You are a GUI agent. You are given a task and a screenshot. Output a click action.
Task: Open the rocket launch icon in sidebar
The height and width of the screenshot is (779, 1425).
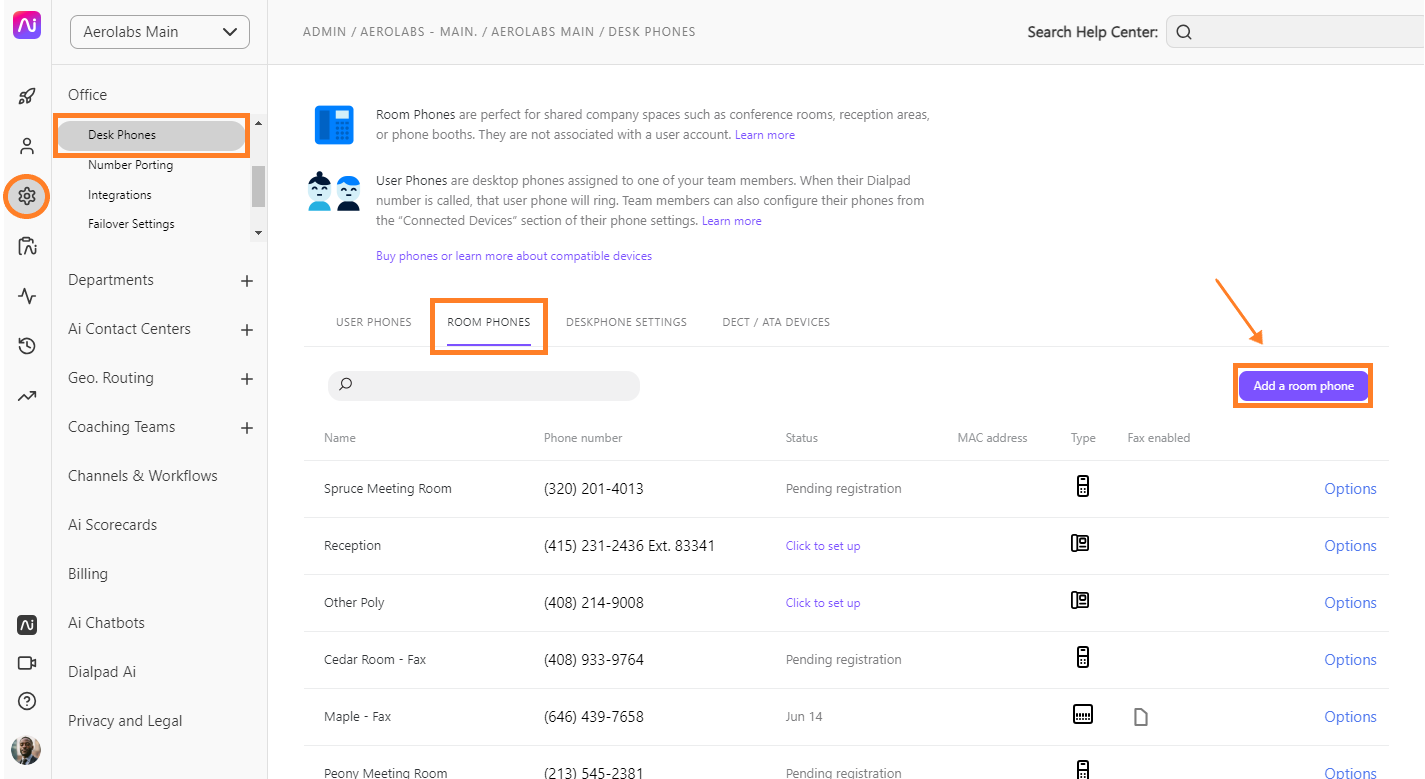pyautogui.click(x=27, y=97)
